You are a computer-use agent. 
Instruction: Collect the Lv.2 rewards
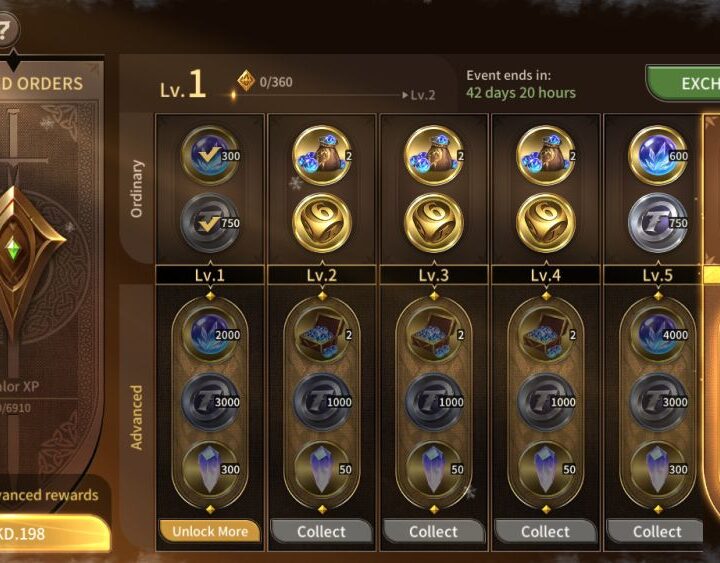coord(321,531)
